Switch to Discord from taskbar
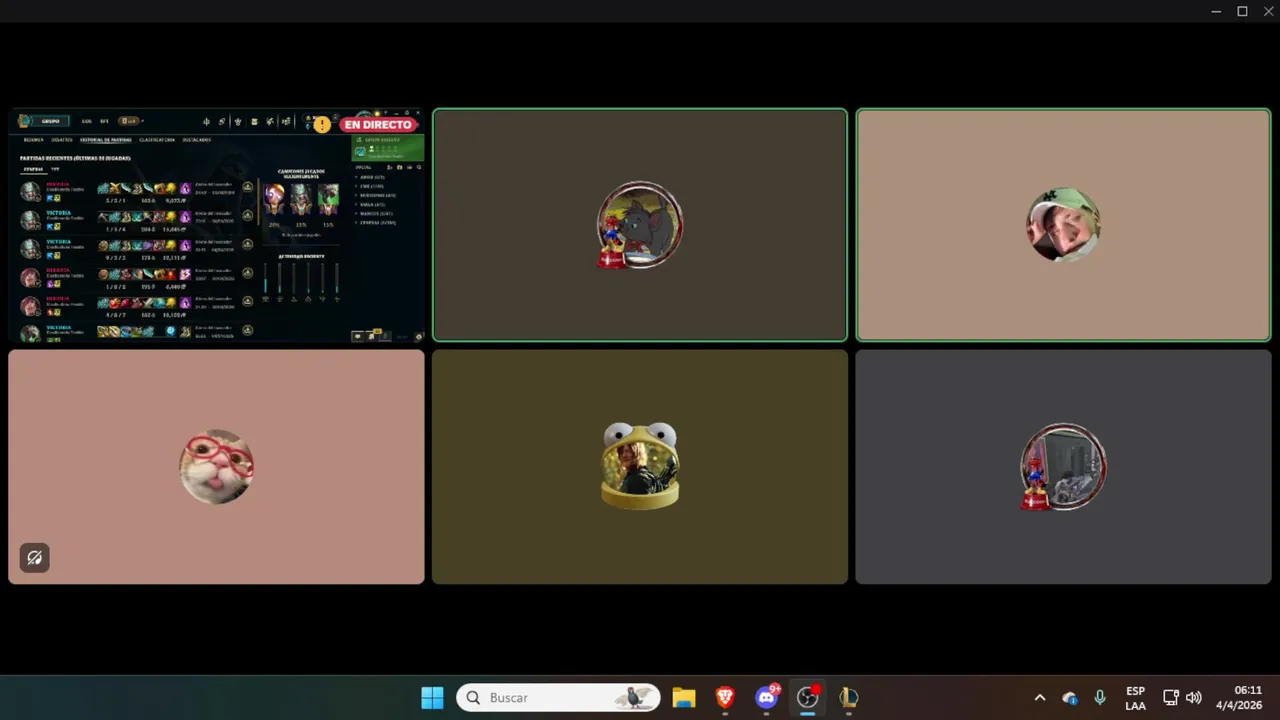 767,697
